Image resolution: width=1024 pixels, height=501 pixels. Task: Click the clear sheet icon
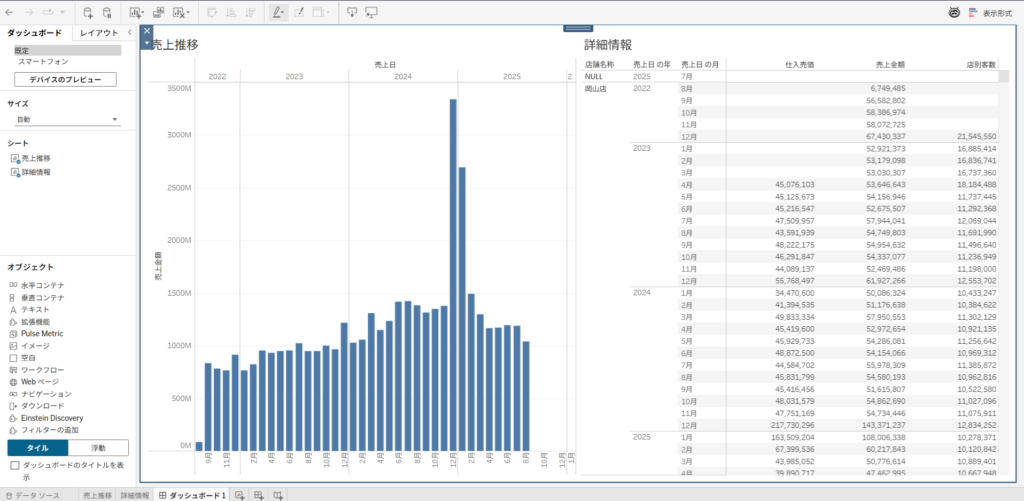[x=178, y=12]
